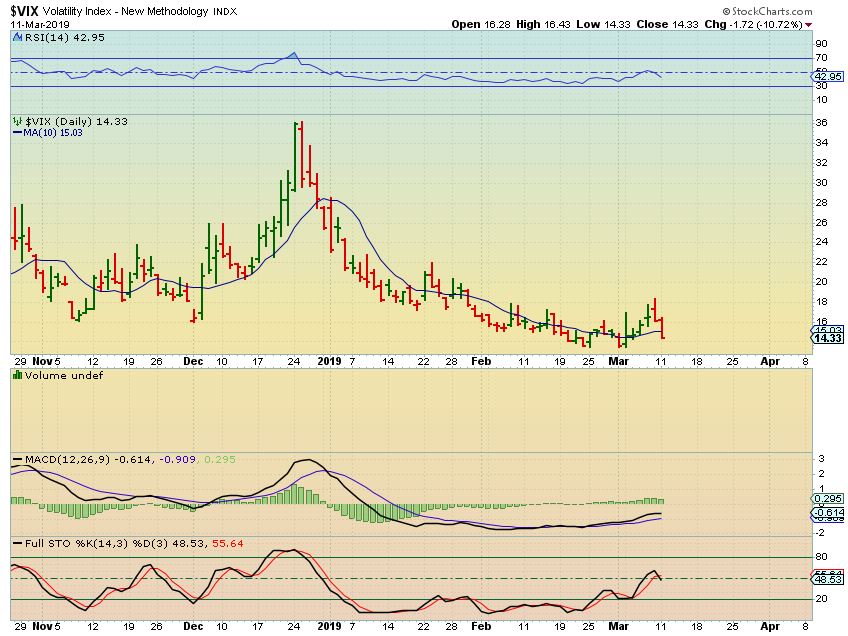Click the Volume undef legend icon
Screen dimensions: 848x636
pyautogui.click(x=15, y=376)
